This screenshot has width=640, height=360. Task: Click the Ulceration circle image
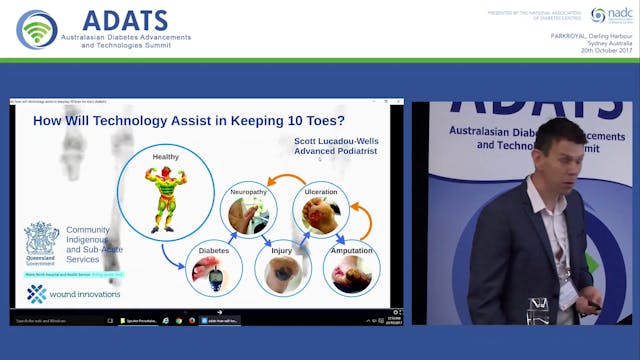(321, 210)
